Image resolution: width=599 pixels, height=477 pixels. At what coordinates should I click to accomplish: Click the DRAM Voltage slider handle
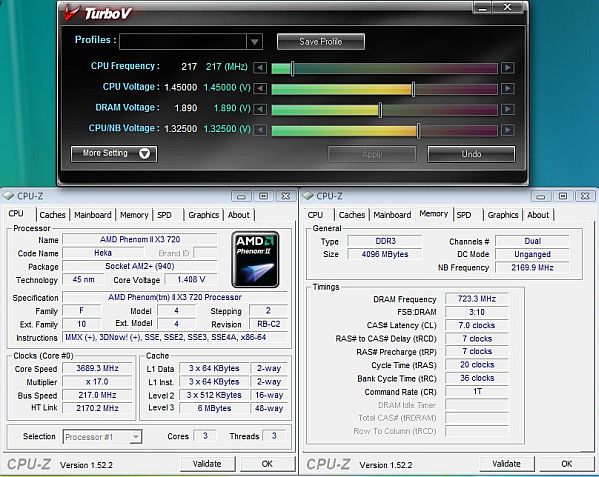(x=380, y=110)
